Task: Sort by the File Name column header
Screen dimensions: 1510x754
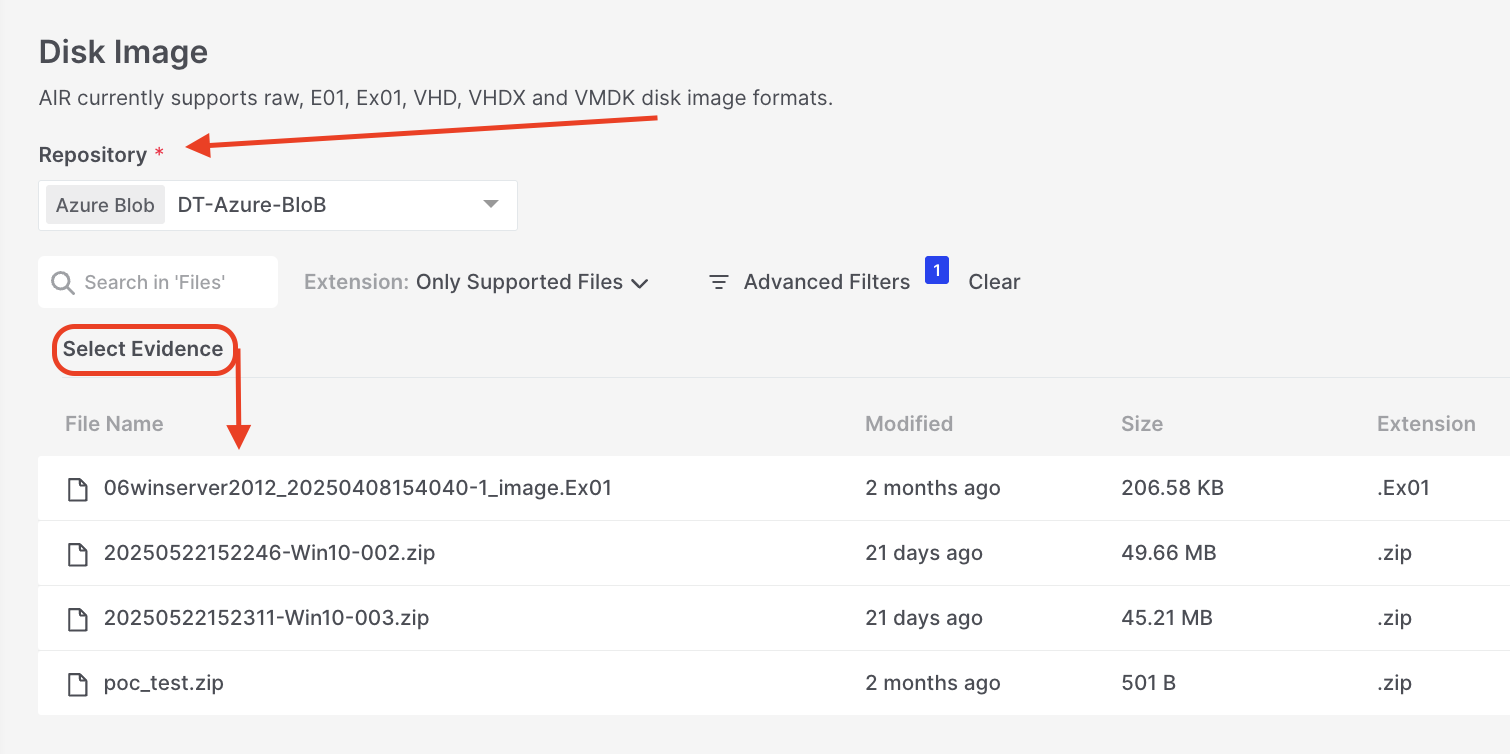Action: tap(114, 424)
